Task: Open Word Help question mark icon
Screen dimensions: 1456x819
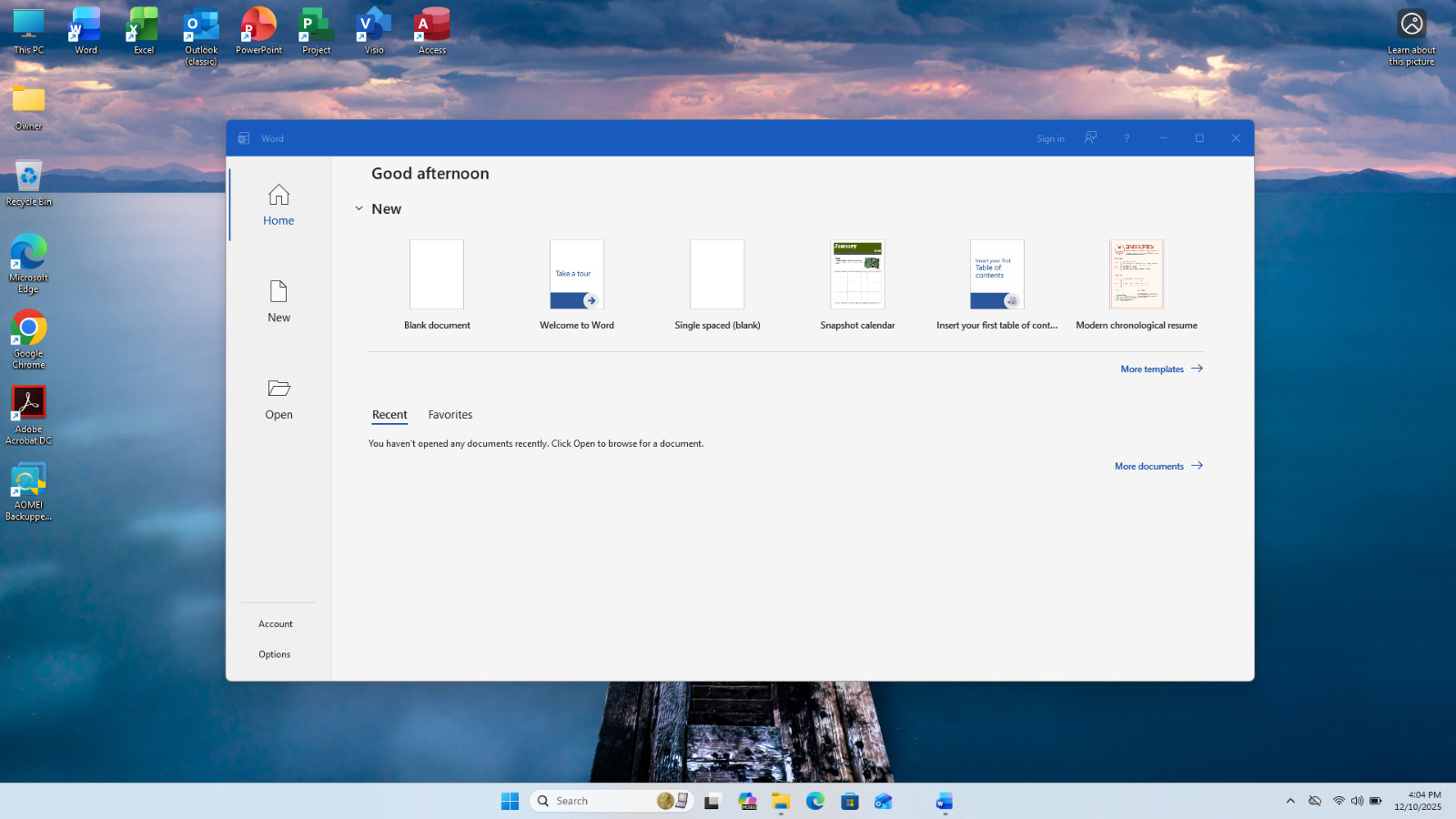Action: pyautogui.click(x=1127, y=138)
